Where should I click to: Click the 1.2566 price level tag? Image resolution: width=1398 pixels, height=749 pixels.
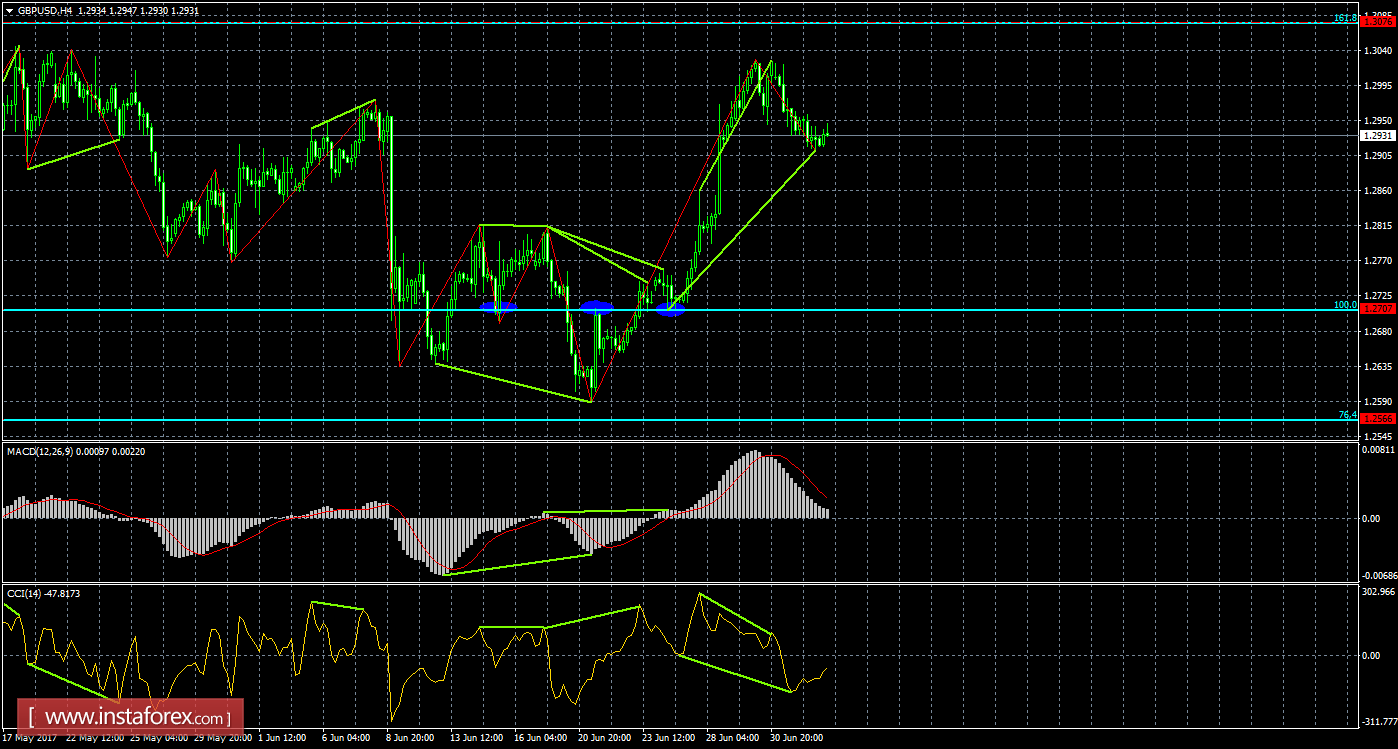coord(1376,418)
